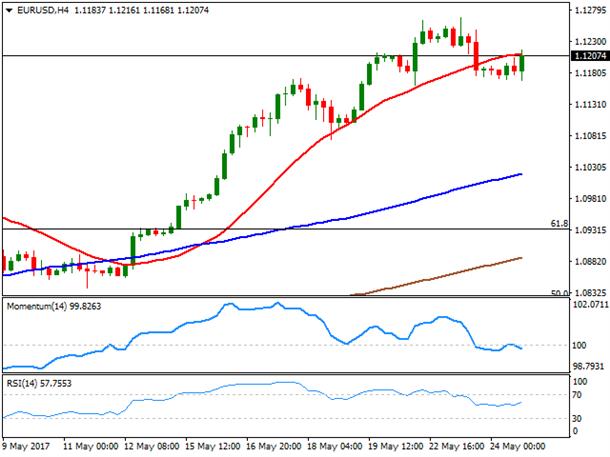
Task: Select the 11 May 00:00 time label
Action: point(90,446)
